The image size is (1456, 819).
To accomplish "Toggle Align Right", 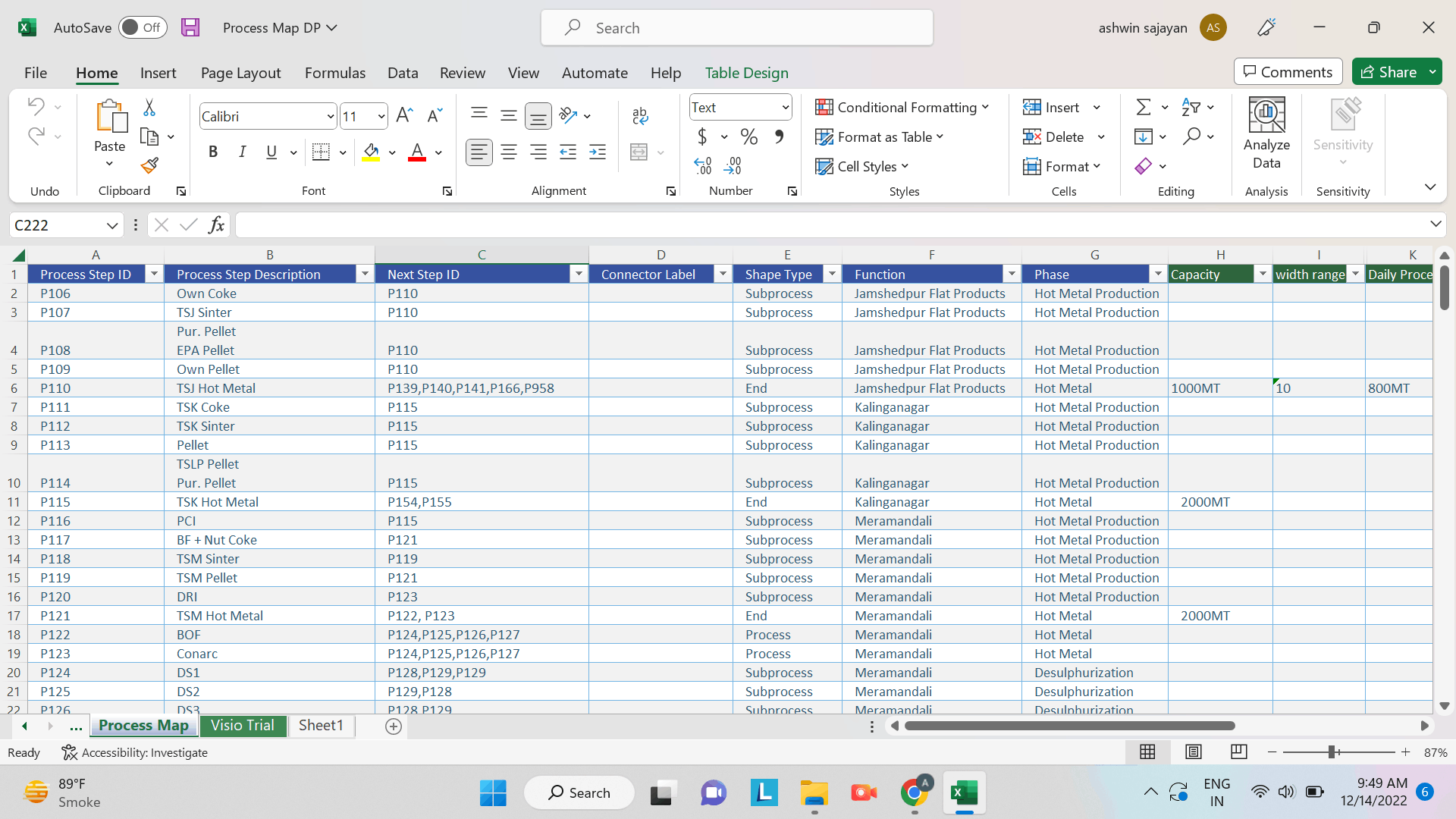I will coord(538,152).
